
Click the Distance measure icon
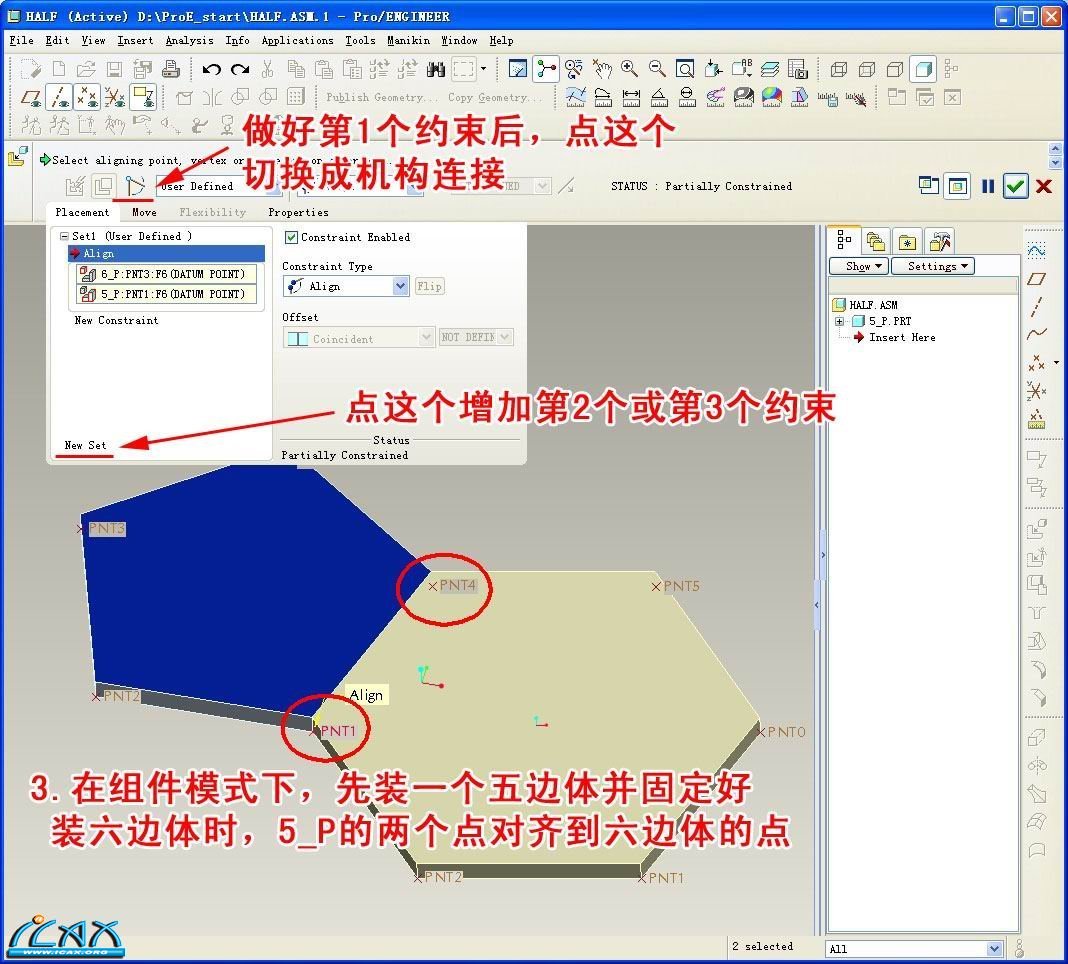631,97
